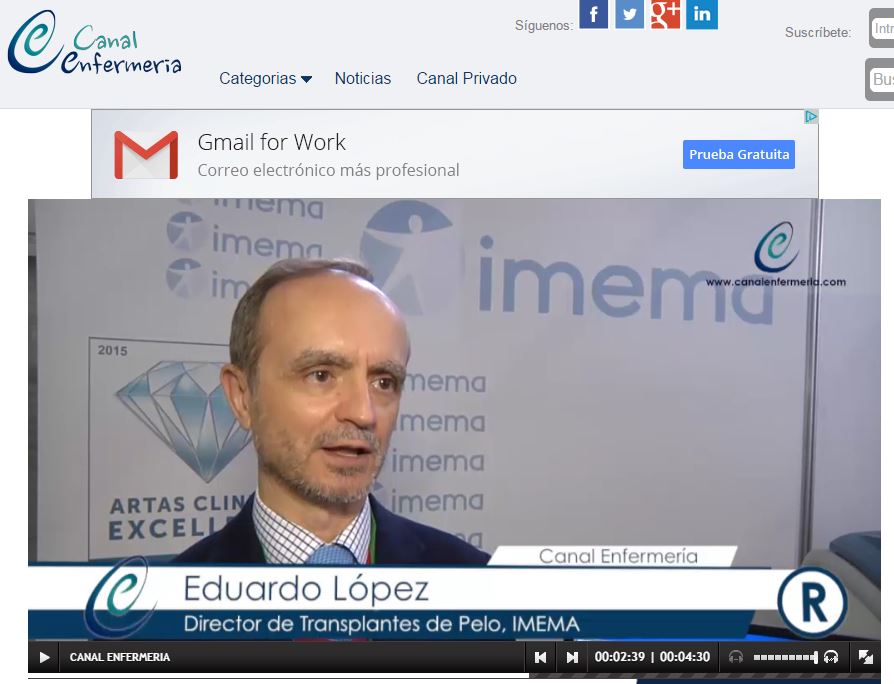Click the low volume headphone icon
The image size is (894, 684).
coord(736,657)
